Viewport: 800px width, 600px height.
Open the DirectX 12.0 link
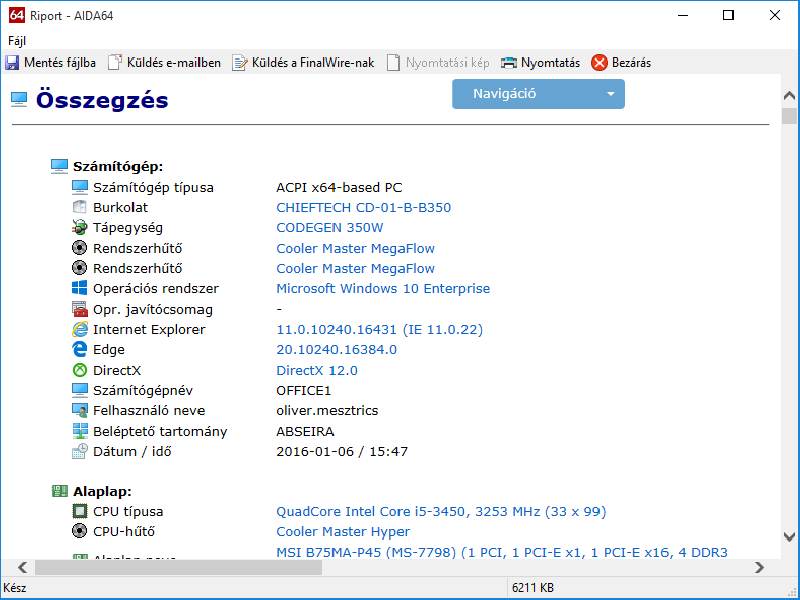tap(317, 370)
